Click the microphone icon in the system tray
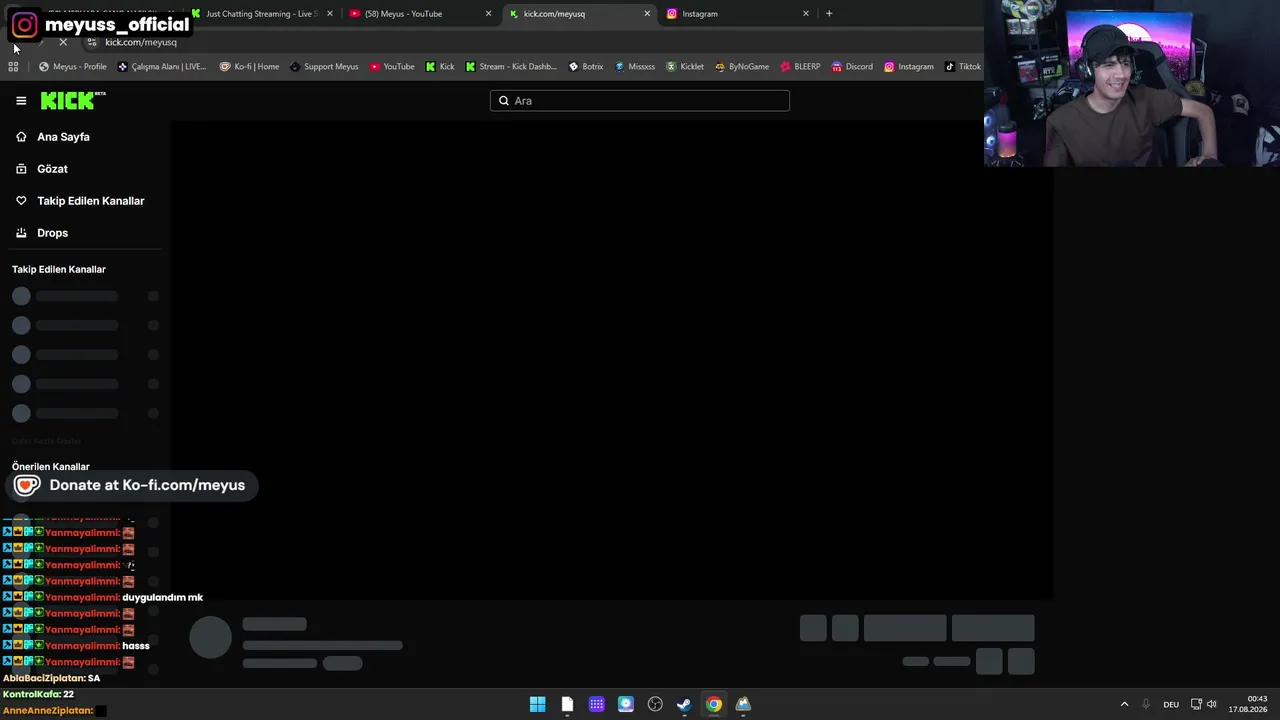1280x720 pixels. pyautogui.click(x=1146, y=704)
